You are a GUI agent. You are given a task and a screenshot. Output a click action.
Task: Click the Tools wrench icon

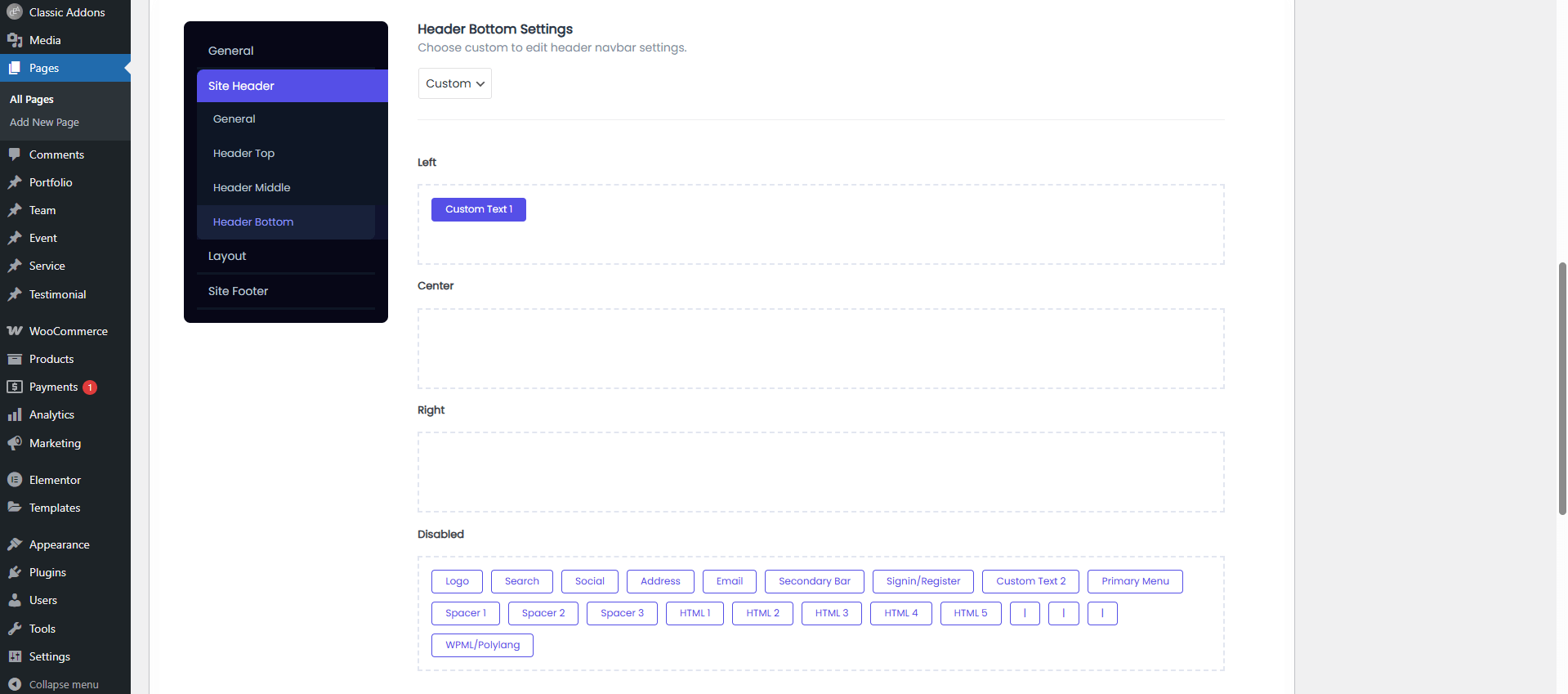[15, 629]
